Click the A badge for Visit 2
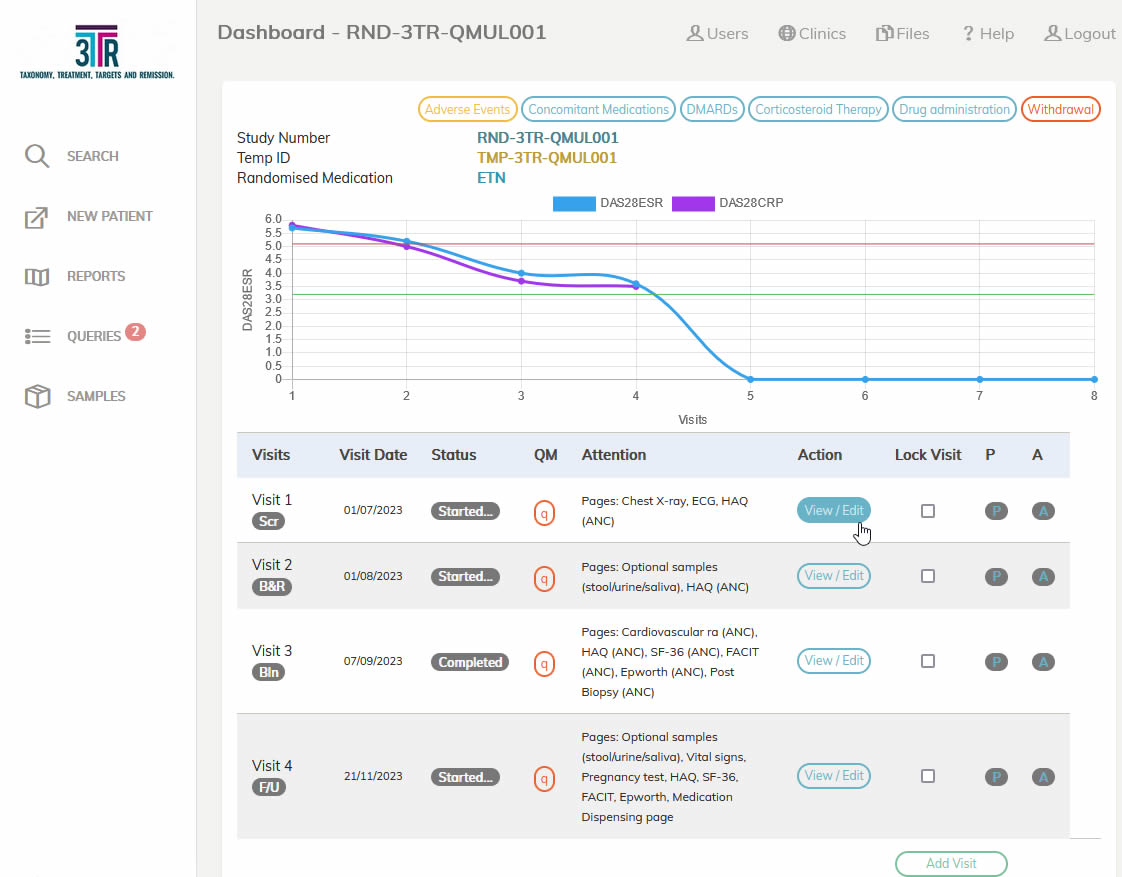 pyautogui.click(x=1043, y=577)
